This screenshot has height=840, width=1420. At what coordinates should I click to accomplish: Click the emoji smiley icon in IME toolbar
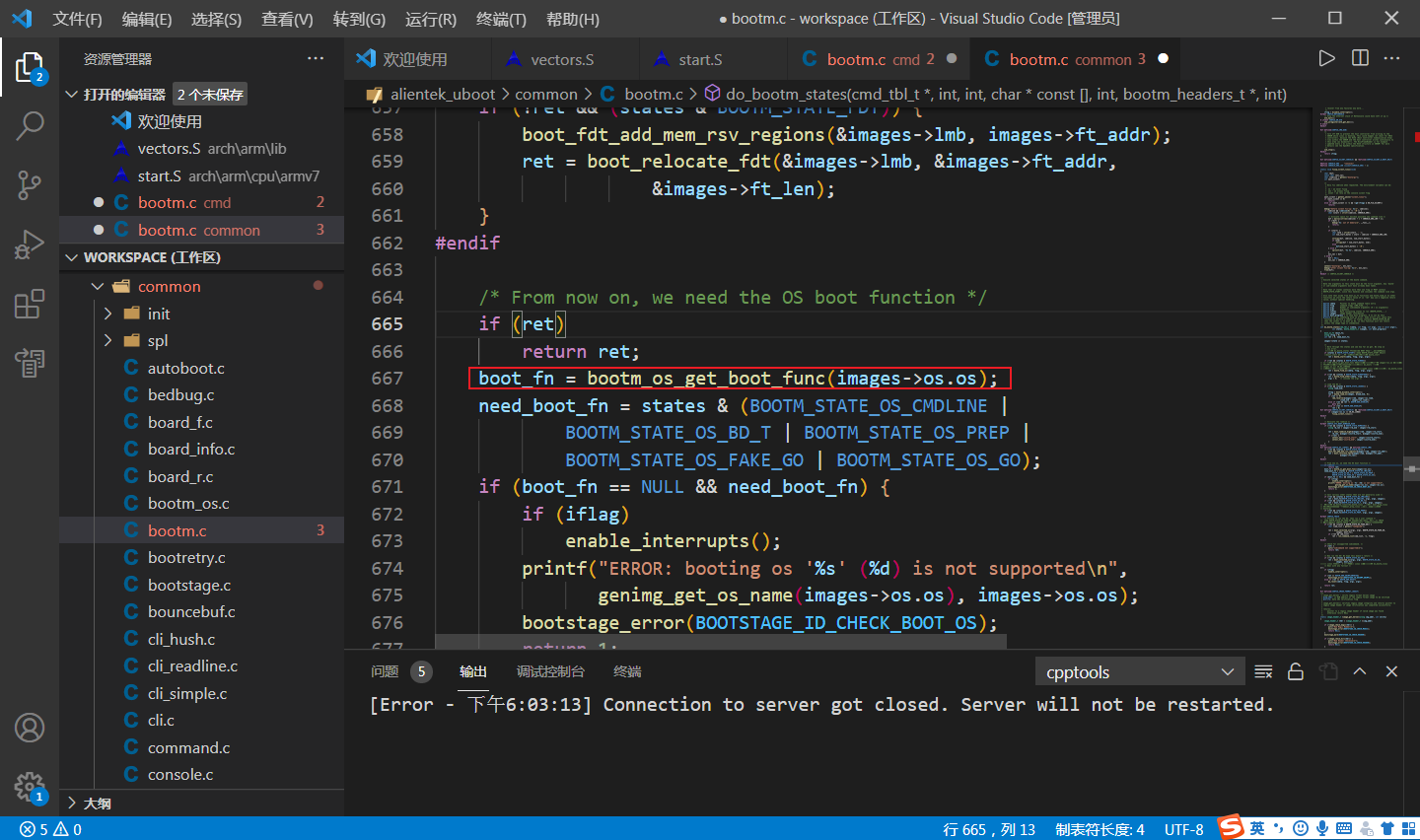click(x=1301, y=828)
